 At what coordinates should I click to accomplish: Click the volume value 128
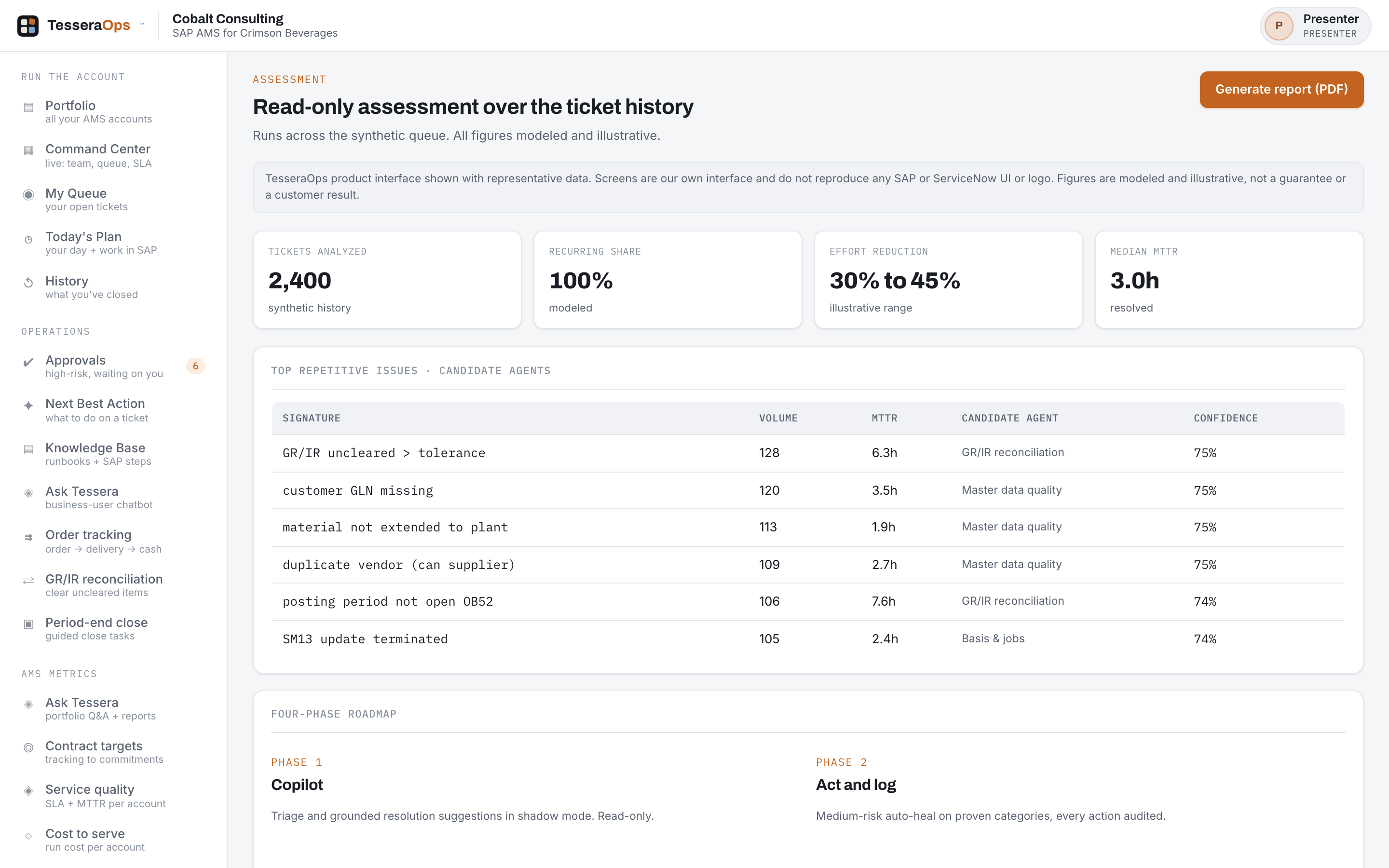[x=769, y=452]
